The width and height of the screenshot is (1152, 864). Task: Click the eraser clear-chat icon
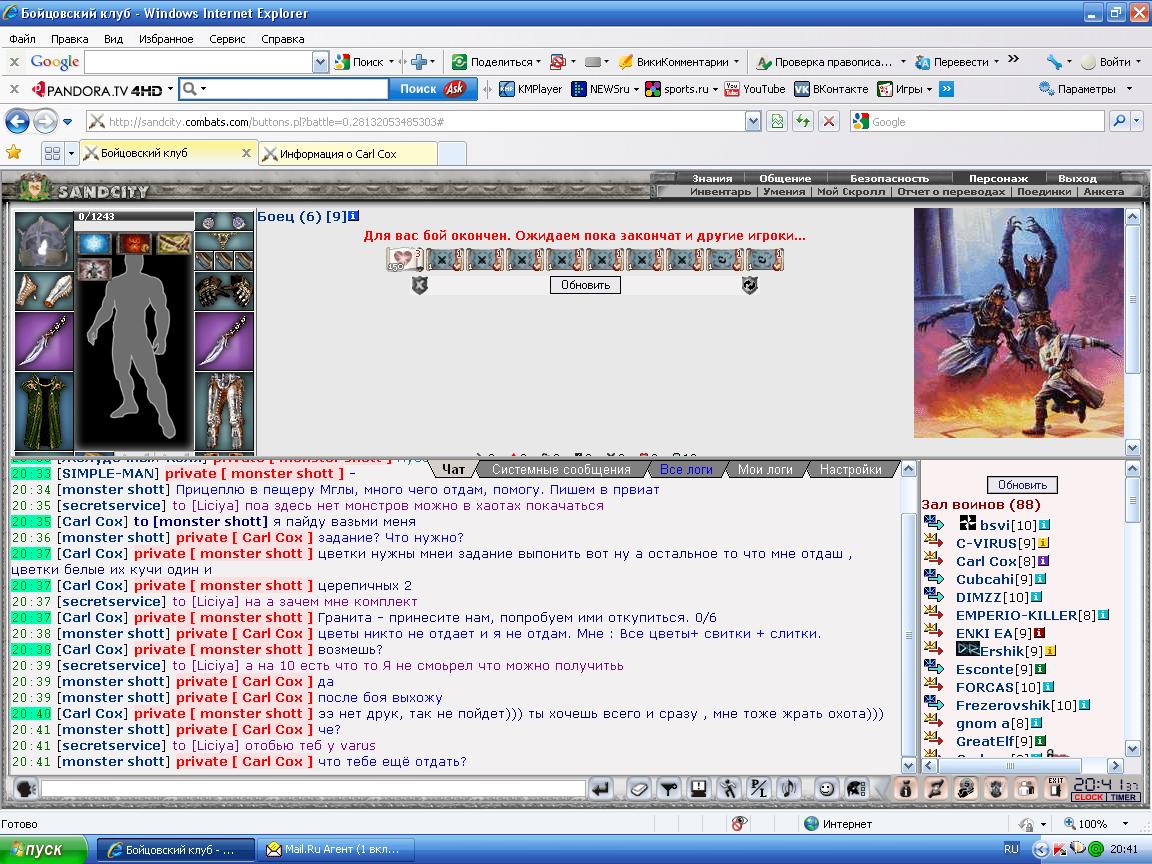tap(638, 789)
